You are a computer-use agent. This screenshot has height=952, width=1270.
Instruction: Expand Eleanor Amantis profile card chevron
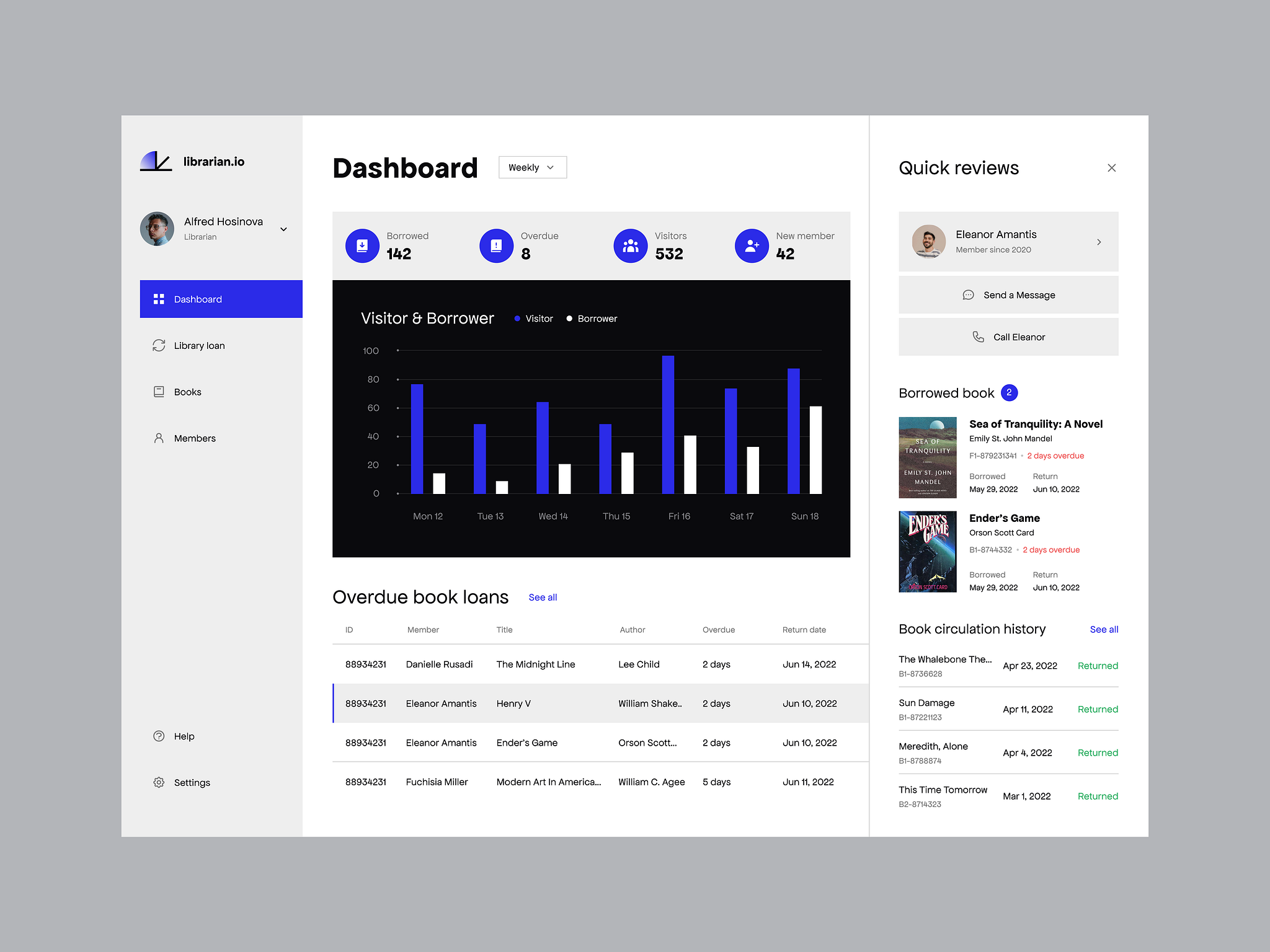pos(1100,242)
